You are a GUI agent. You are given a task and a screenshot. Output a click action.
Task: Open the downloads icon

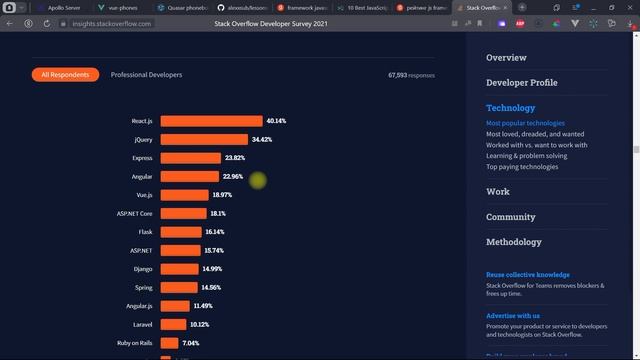(631, 24)
